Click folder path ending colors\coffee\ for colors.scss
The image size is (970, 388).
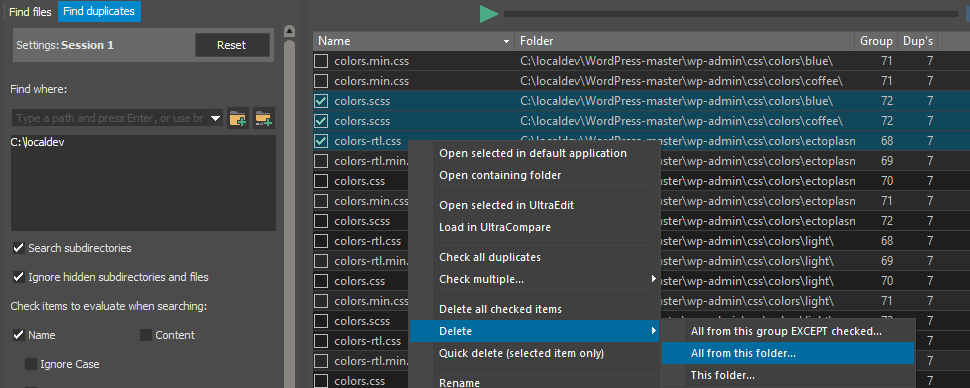[x=681, y=121]
